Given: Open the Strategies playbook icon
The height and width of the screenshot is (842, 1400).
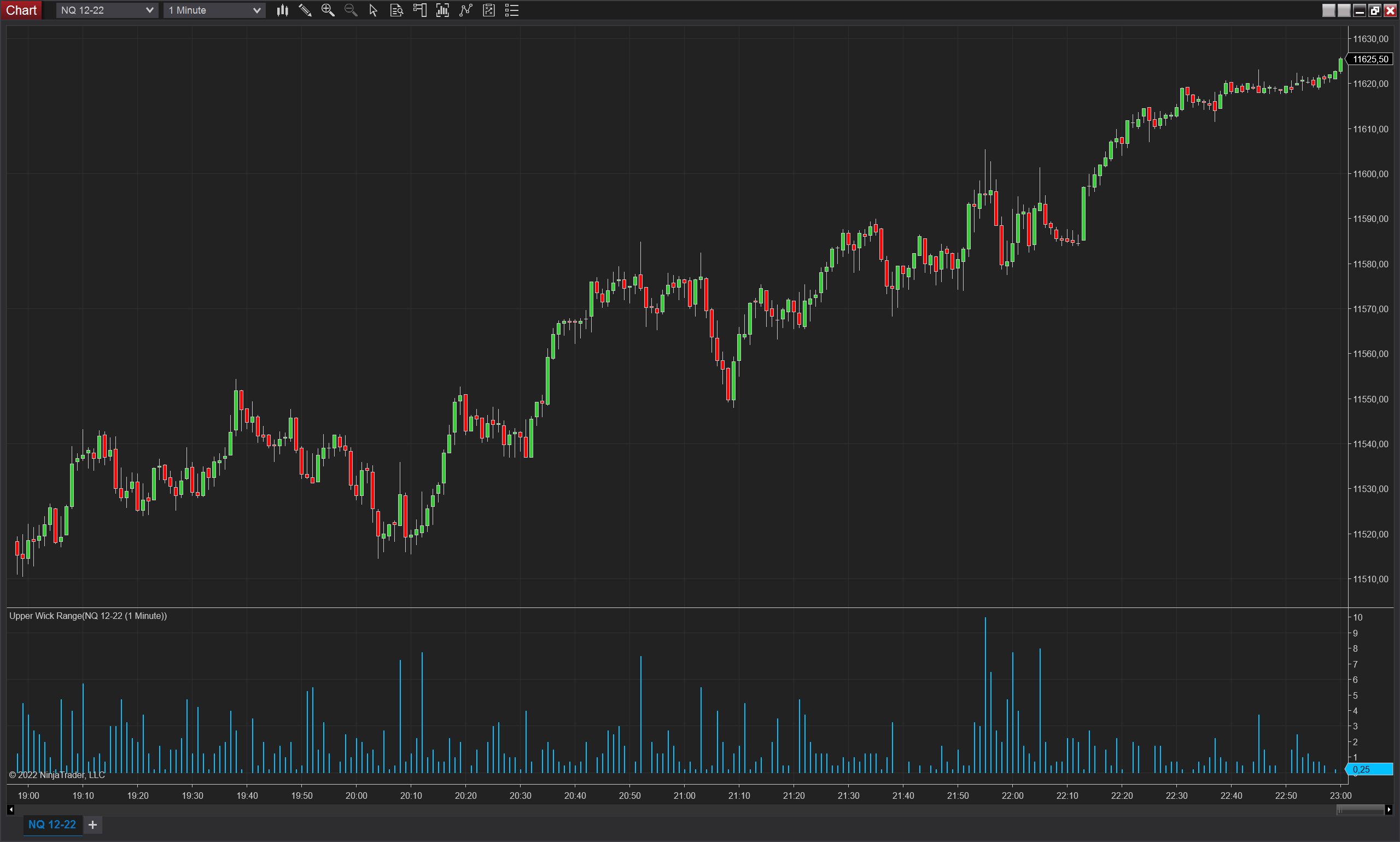Looking at the screenshot, I should 488,10.
